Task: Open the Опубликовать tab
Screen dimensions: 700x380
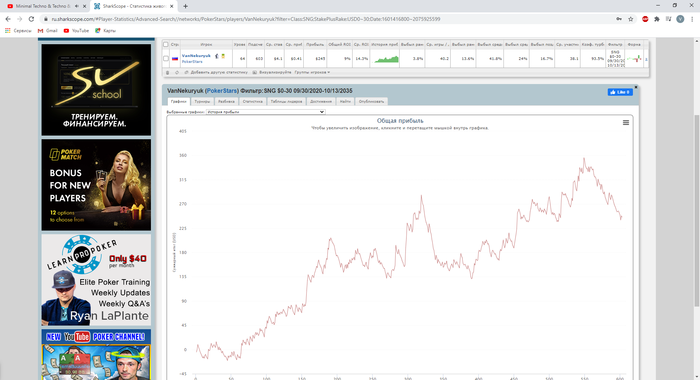Action: coord(371,101)
